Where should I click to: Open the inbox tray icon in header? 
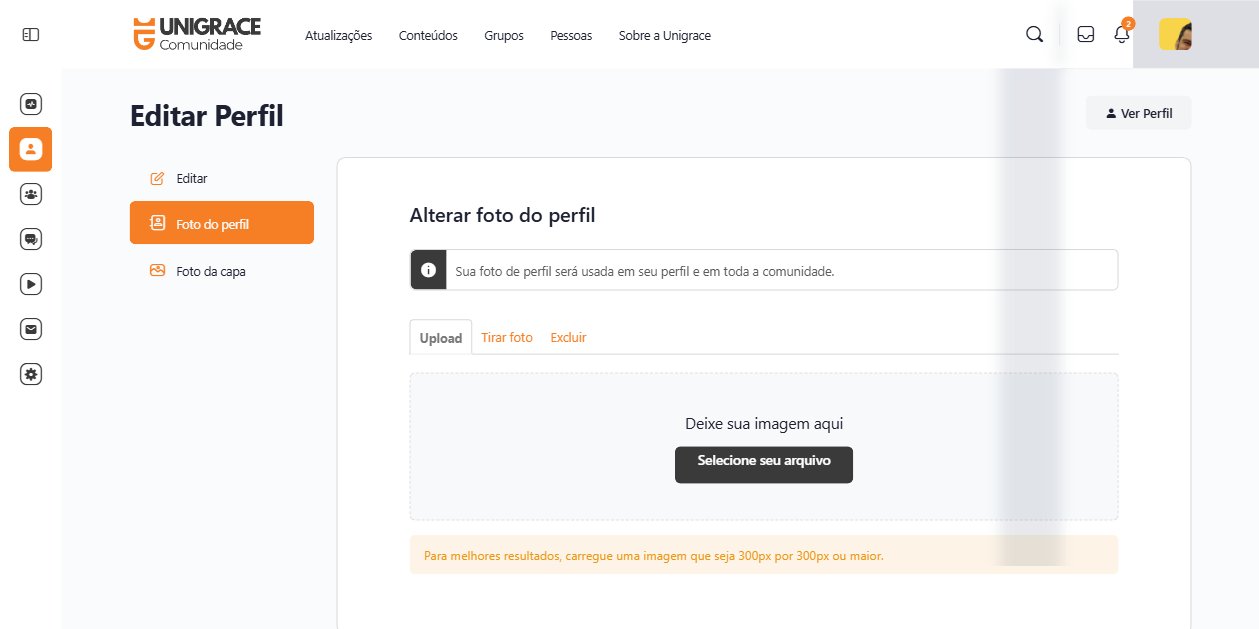[1085, 33]
